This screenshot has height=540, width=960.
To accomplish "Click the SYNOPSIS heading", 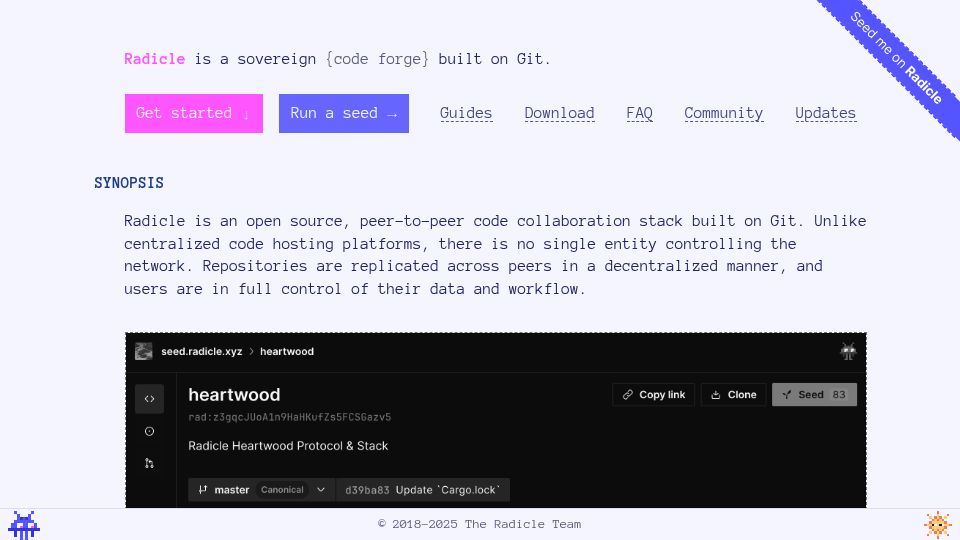I will point(129,183).
